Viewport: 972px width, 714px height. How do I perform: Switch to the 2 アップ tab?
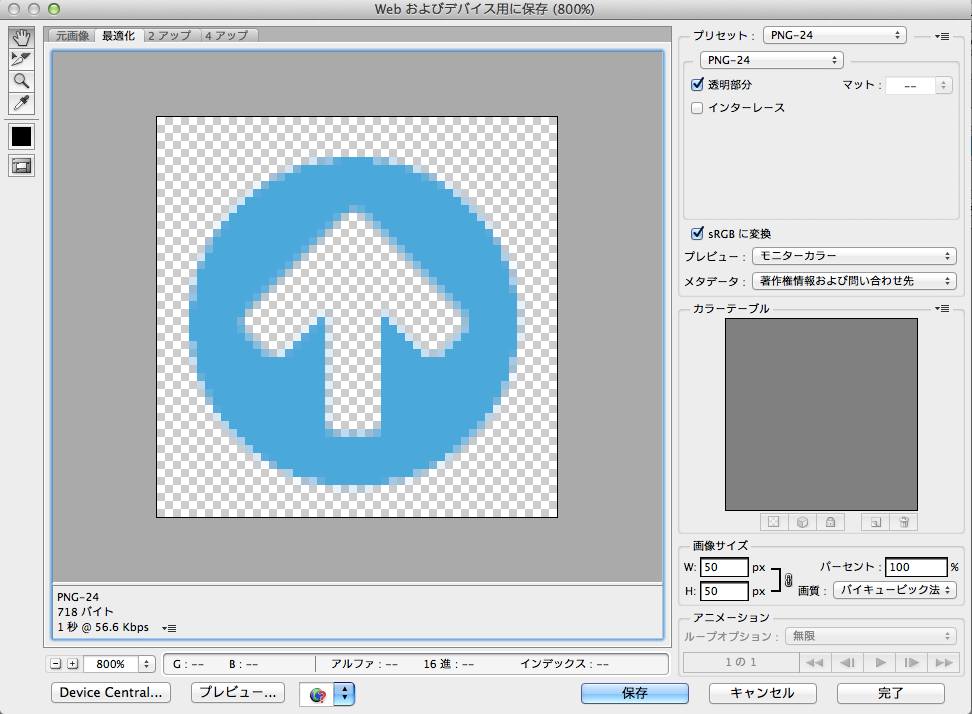pyautogui.click(x=169, y=35)
